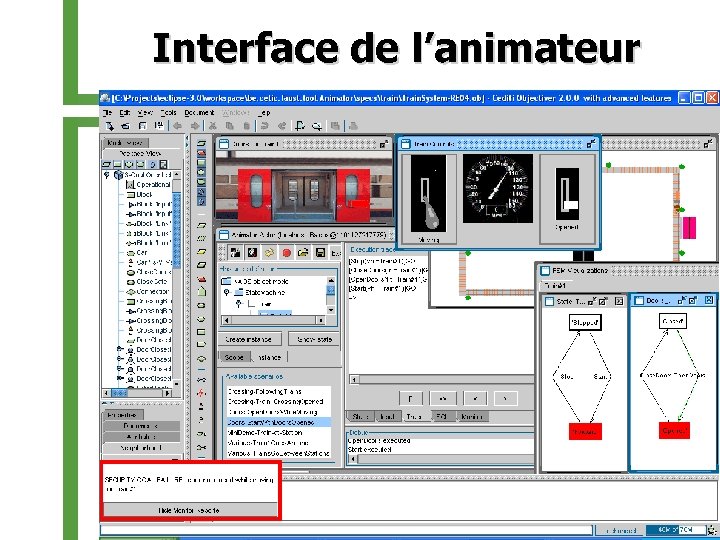Click the Ex... button in Animator toolbar

click(336, 253)
